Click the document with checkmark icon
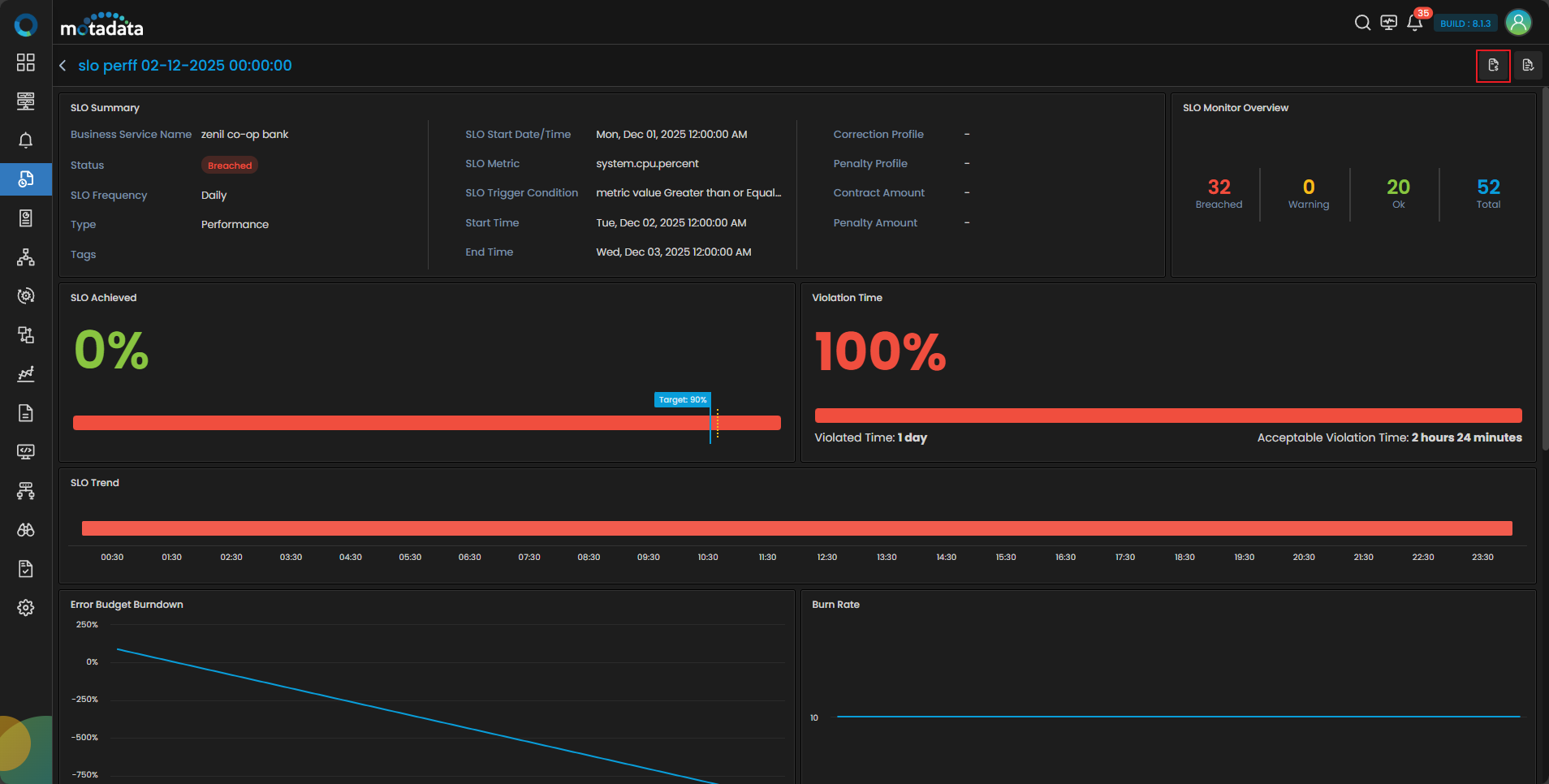Image resolution: width=1549 pixels, height=784 pixels. (26, 569)
